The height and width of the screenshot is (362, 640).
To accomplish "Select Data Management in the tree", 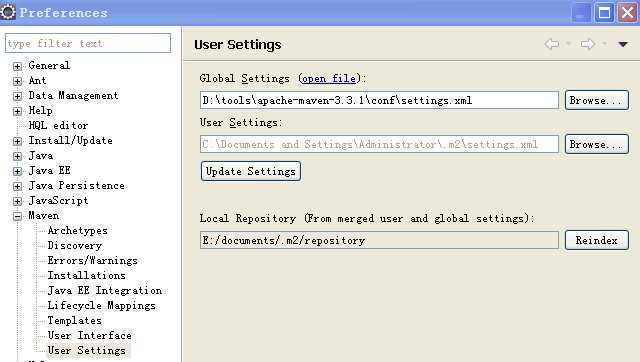I will 73,95.
